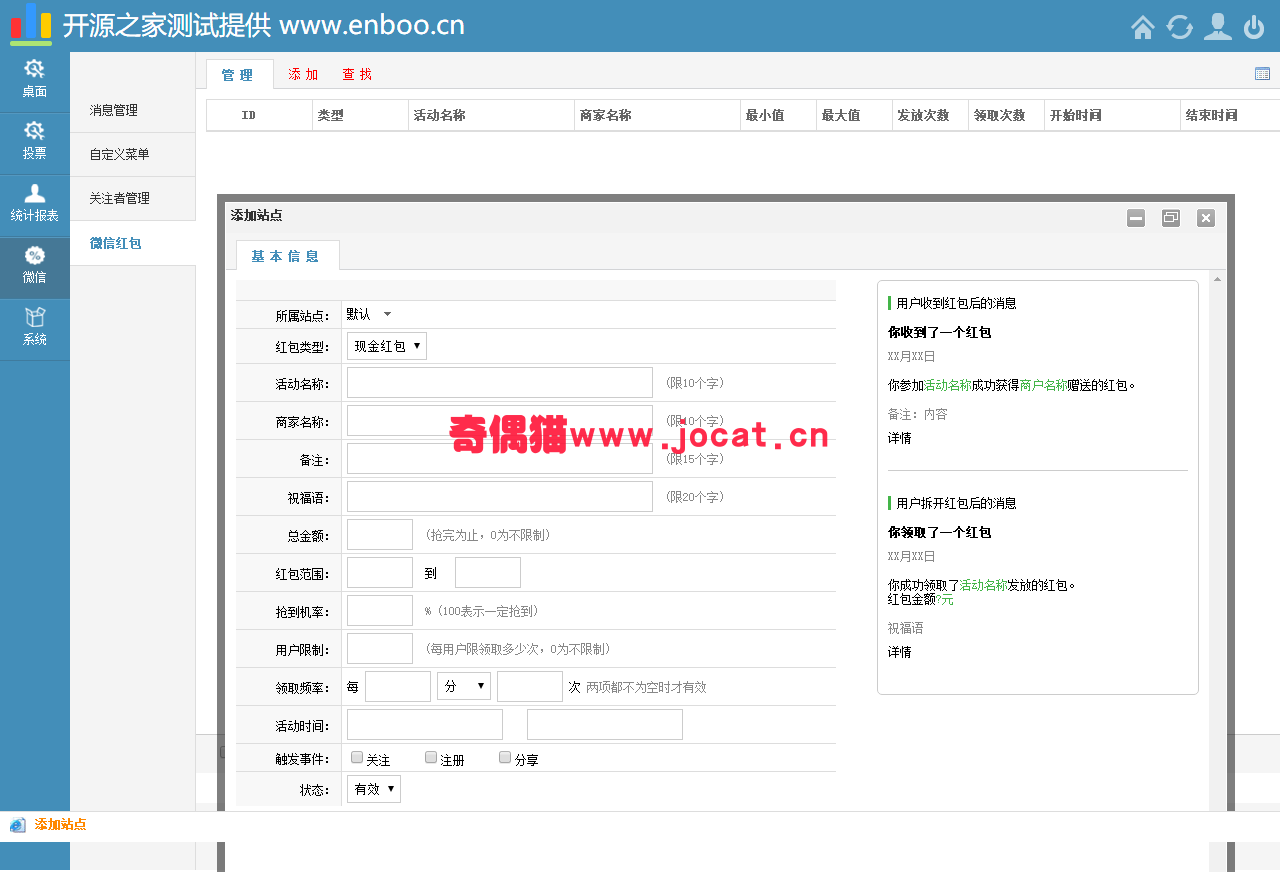Select the 基本信息 tab in dialog
Image resolution: width=1280 pixels, height=872 pixels.
[x=287, y=256]
